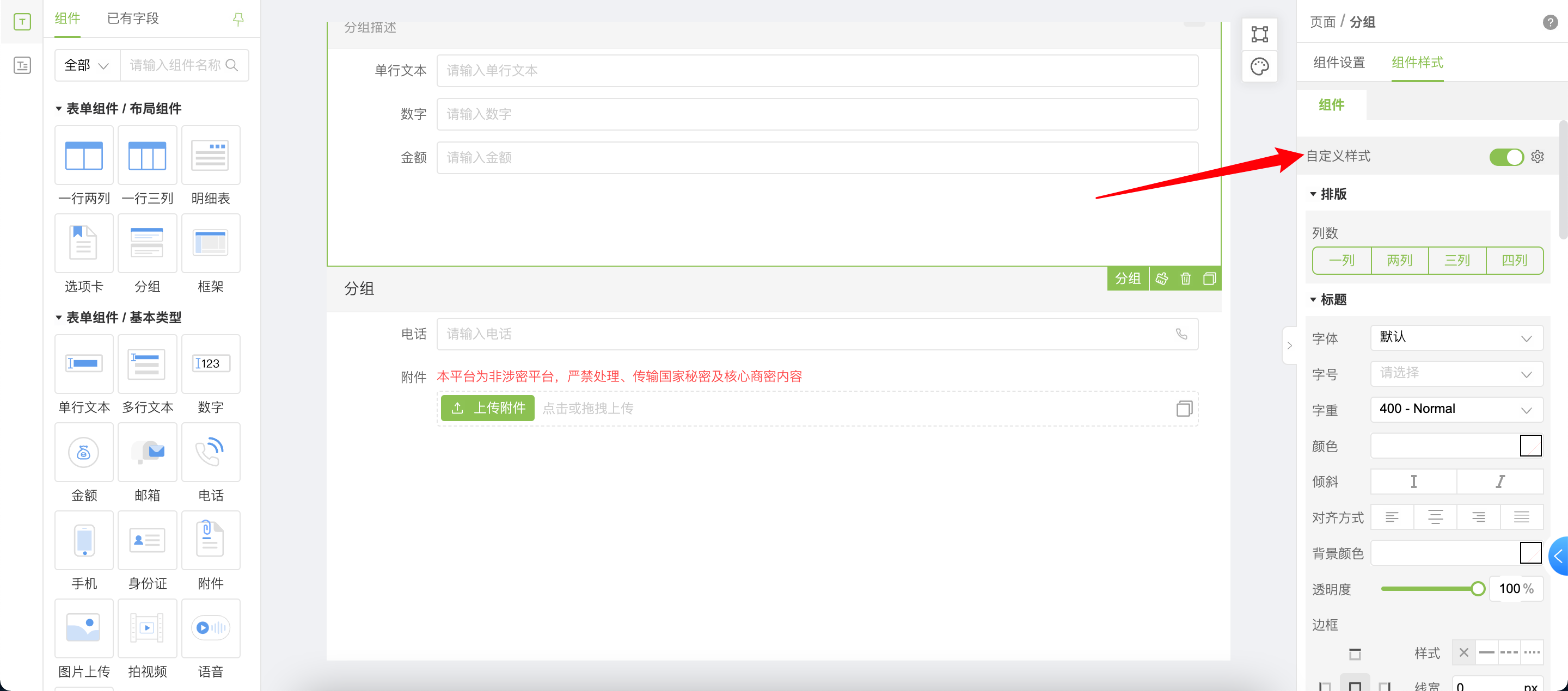Open the All (全部) category dropdown
1568x691 pixels.
(87, 65)
